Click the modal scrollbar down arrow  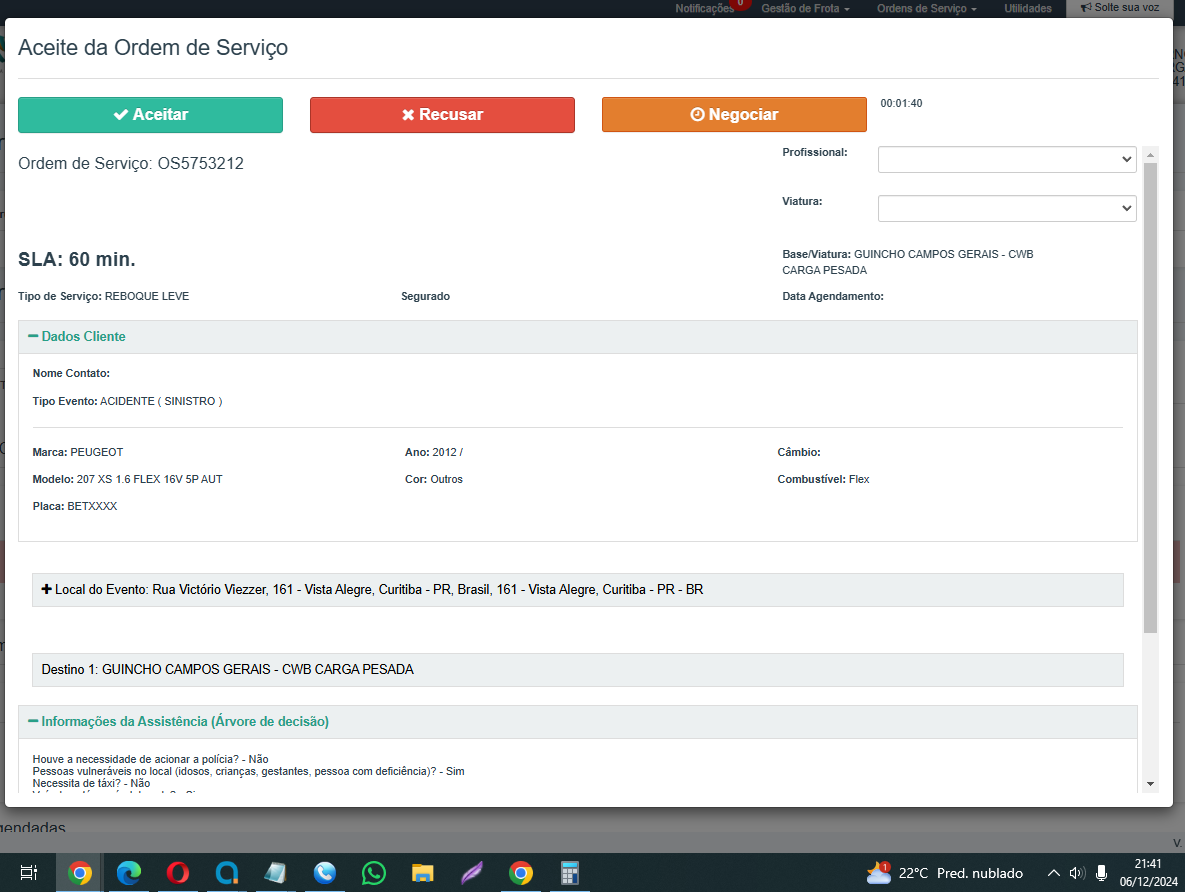tap(1150, 784)
